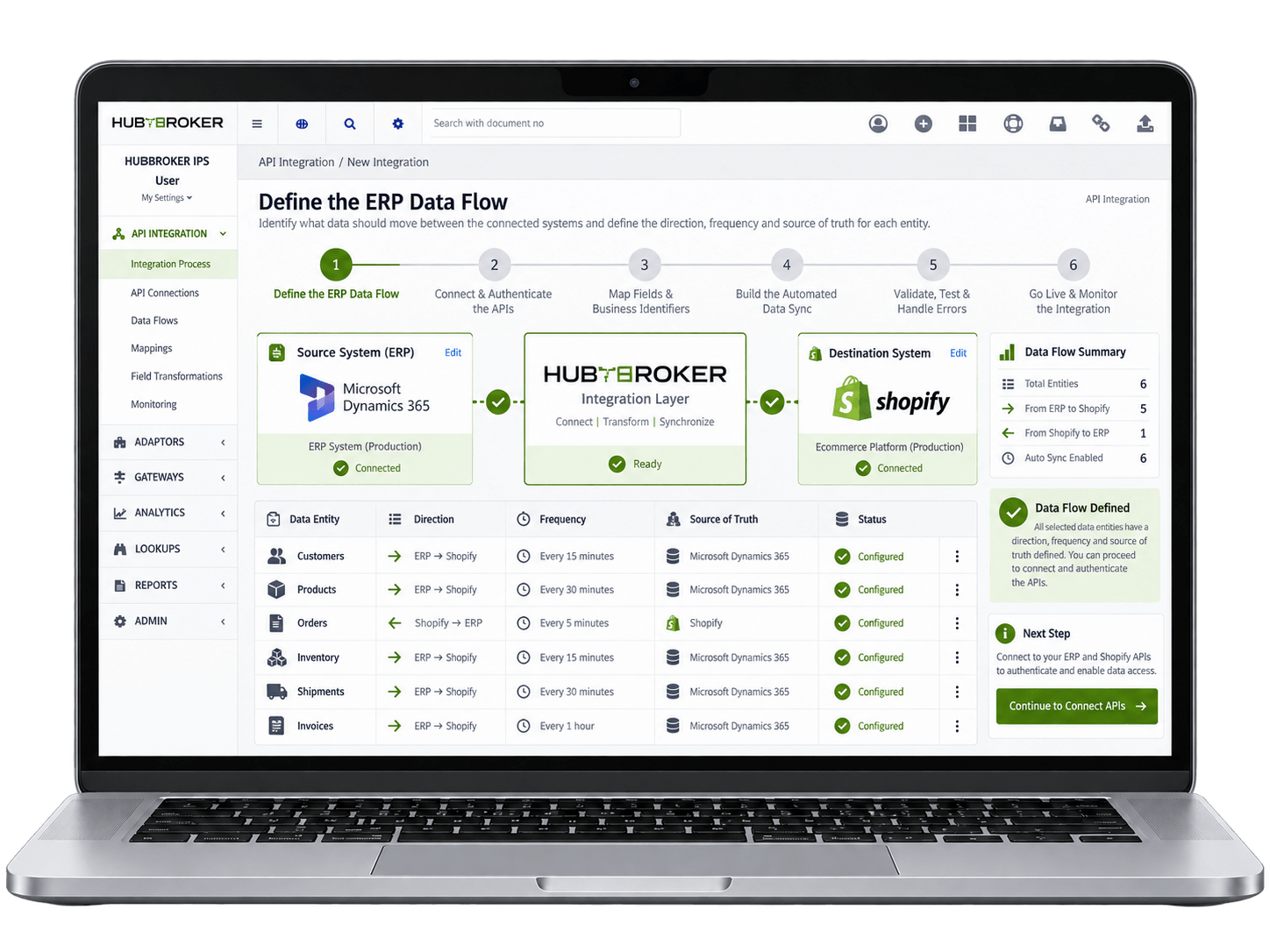
Task: Go to step 2 Connect & Authenticate
Action: (x=494, y=265)
